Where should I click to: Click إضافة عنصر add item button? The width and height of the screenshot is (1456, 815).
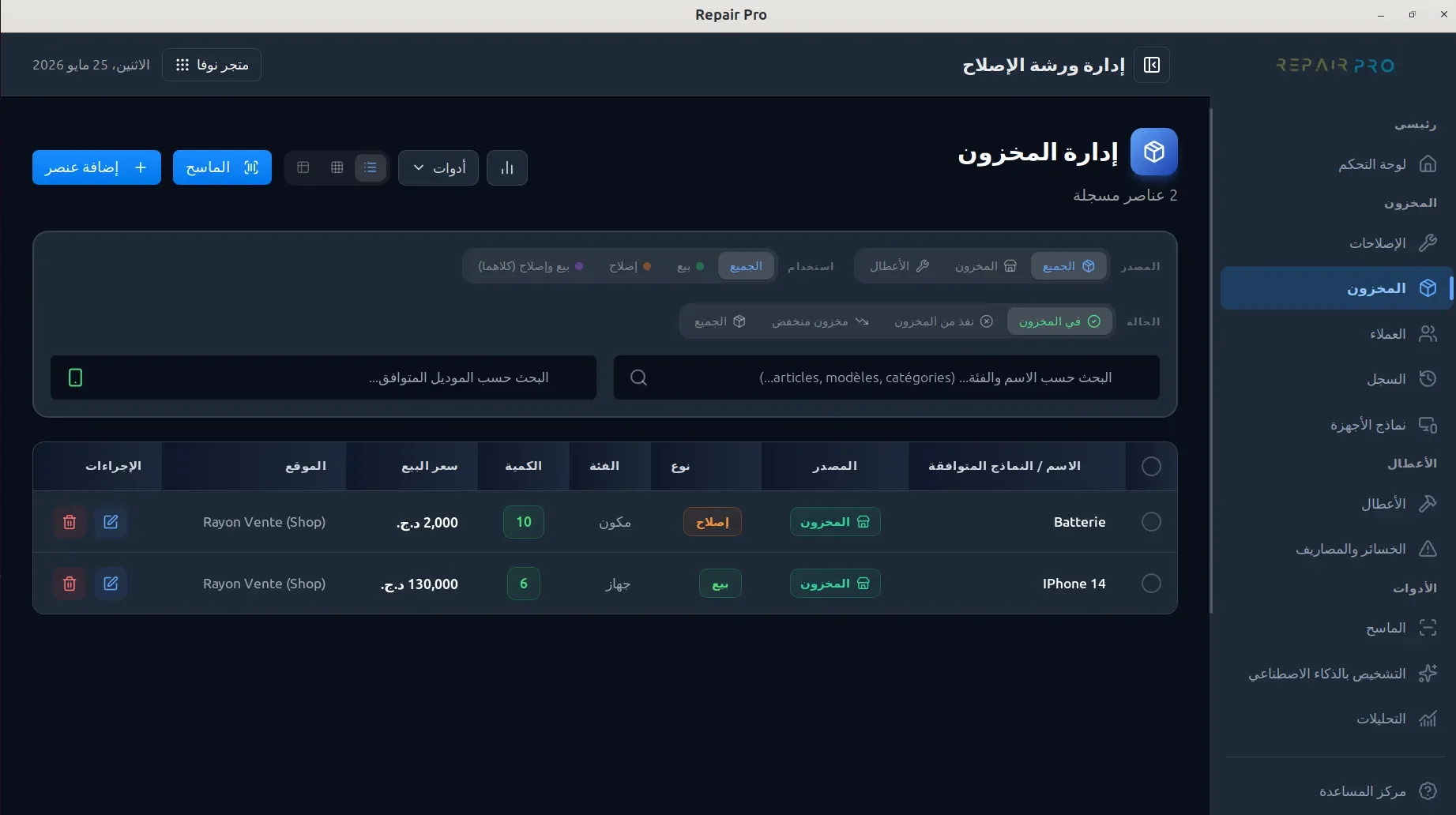pos(96,167)
